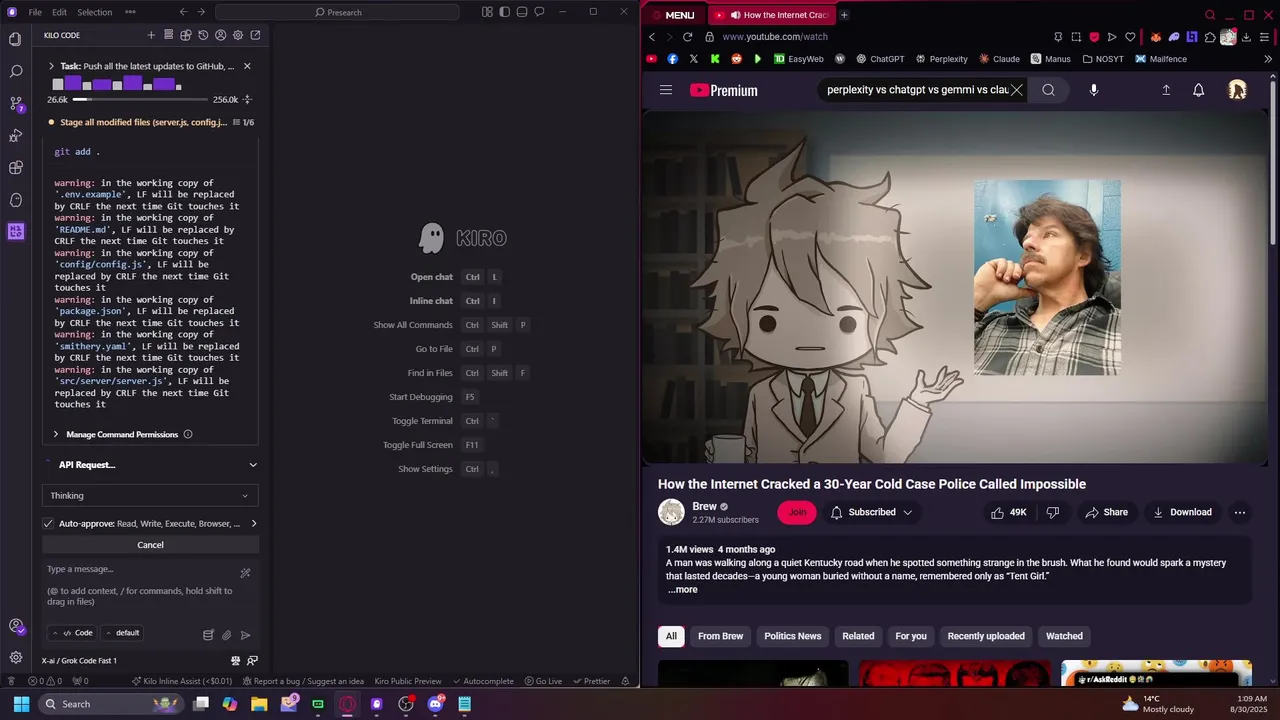
Task: Open the Opera MENU button
Action: (x=672, y=15)
